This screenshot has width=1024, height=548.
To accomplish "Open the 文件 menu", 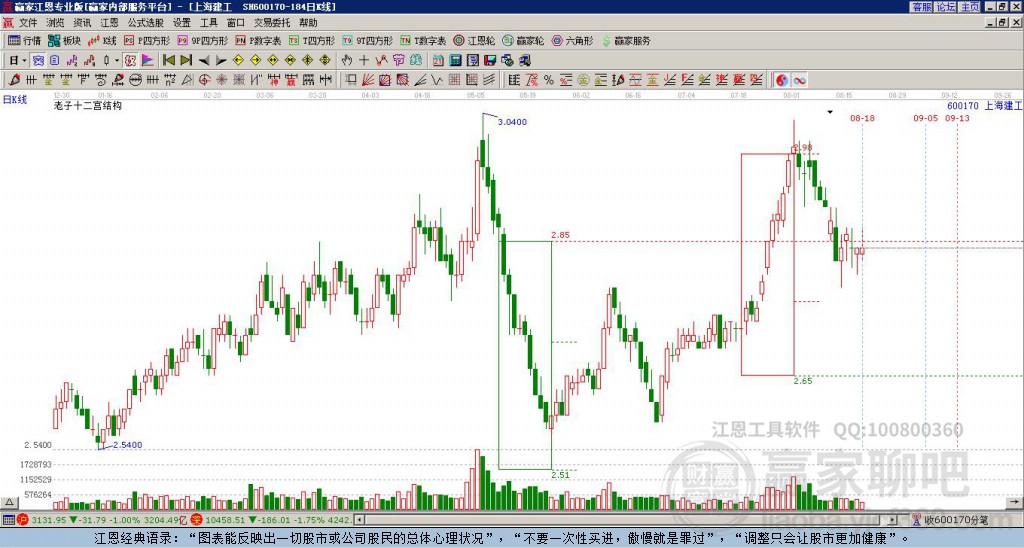I will tap(28, 23).
